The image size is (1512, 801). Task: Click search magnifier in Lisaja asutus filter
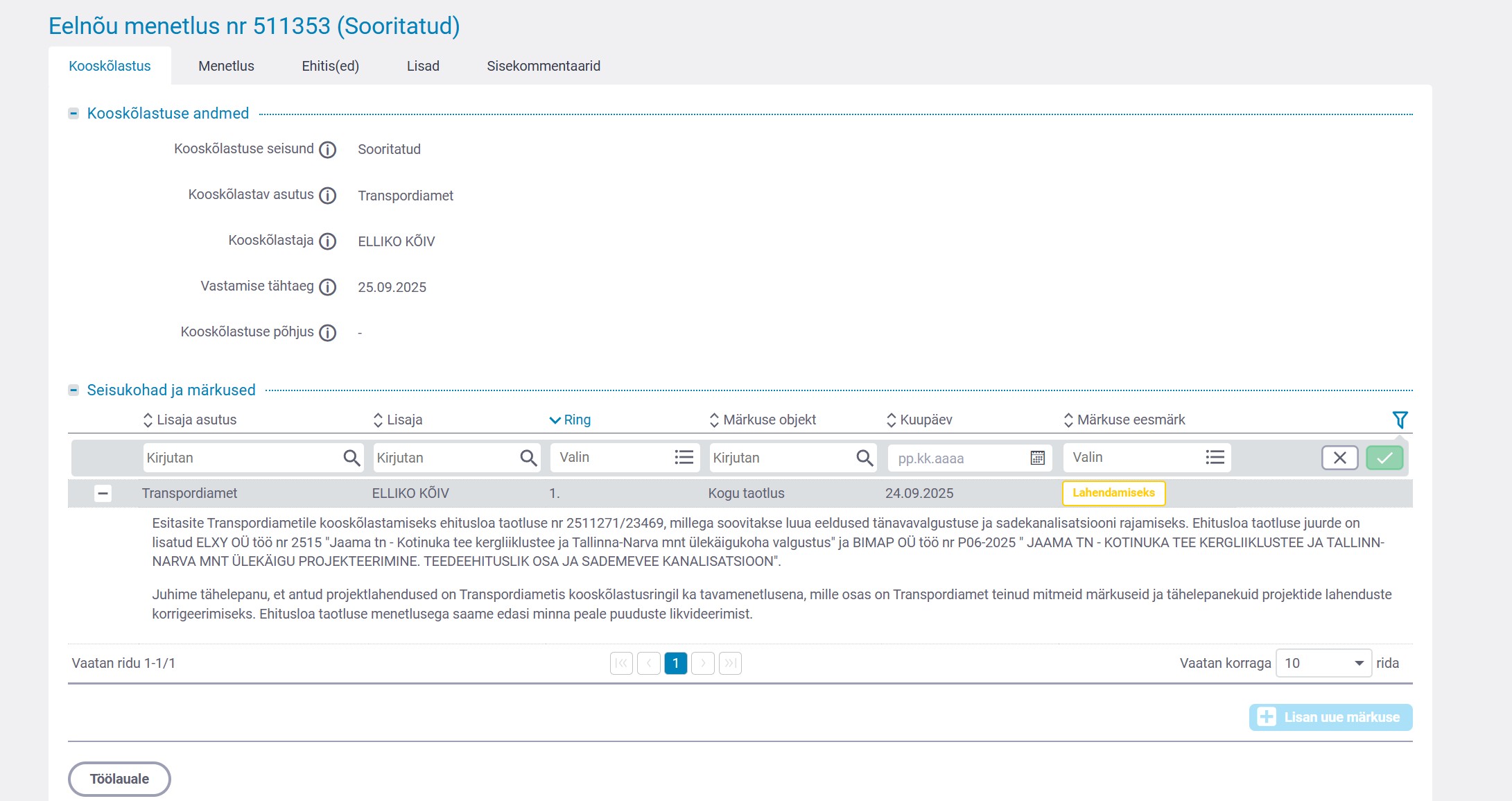pos(351,458)
